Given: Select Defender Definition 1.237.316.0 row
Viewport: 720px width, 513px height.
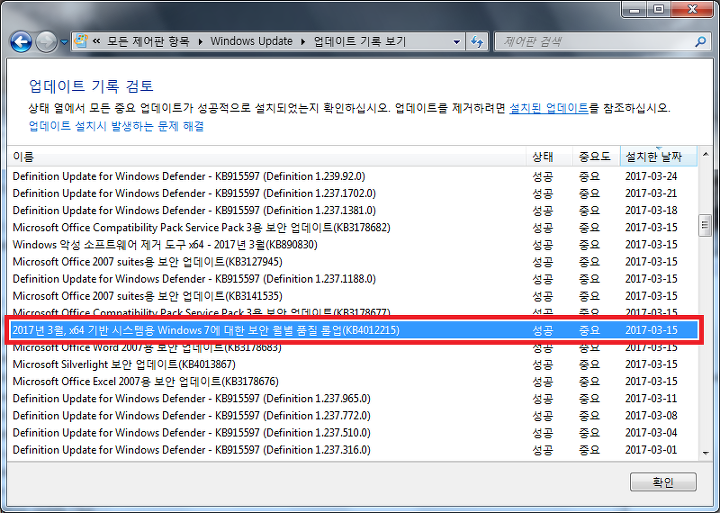Looking at the screenshot, I should (x=353, y=450).
